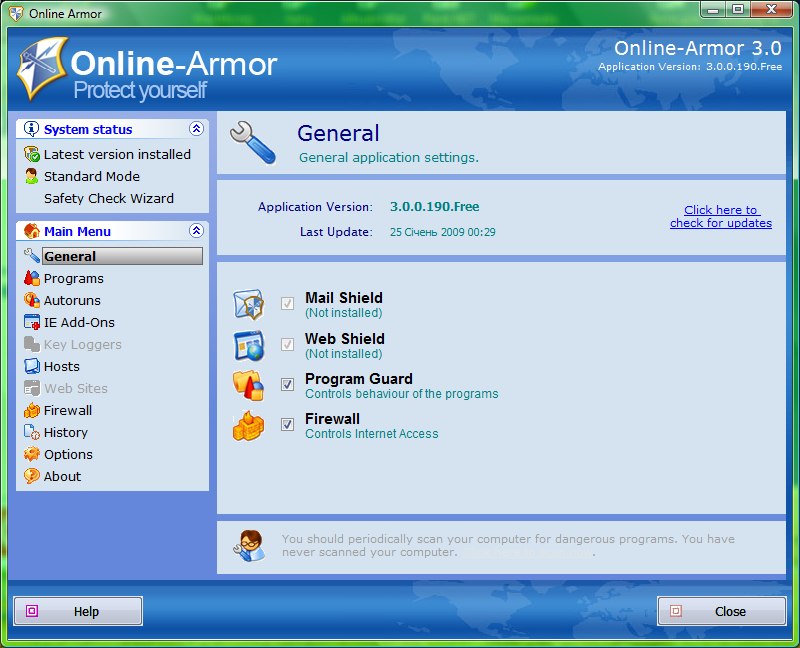The height and width of the screenshot is (648, 800).
Task: Close the window using title bar X
Action: (x=771, y=10)
